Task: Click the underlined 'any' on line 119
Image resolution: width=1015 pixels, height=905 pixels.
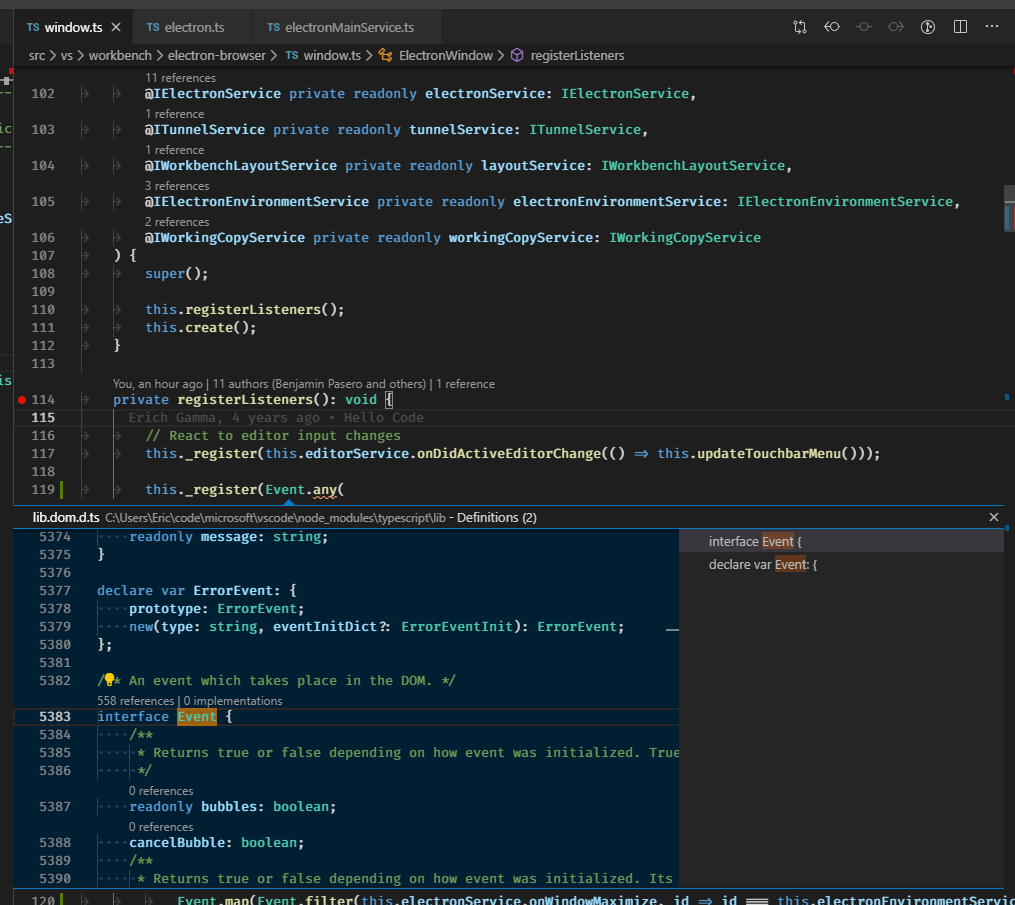Action: coord(325,490)
